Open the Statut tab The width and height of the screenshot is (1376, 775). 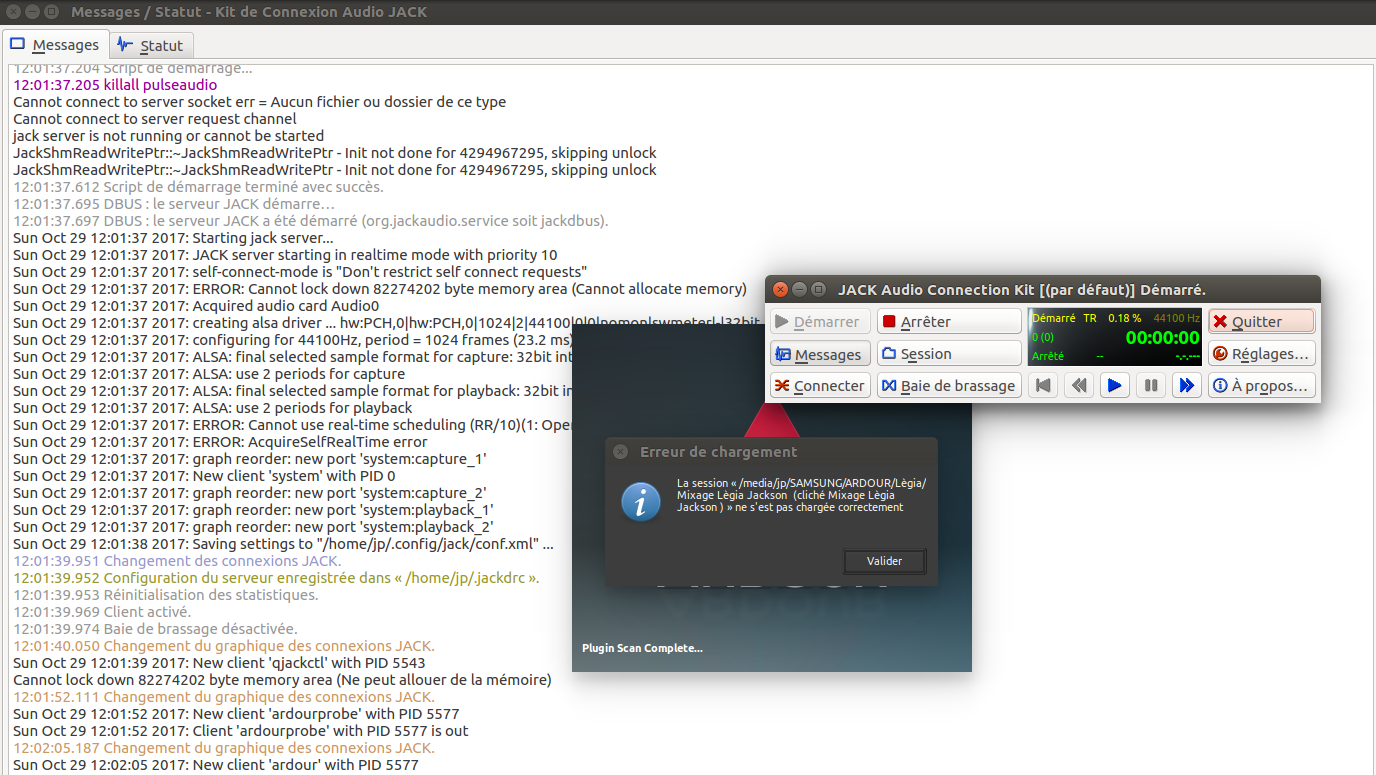tap(150, 45)
